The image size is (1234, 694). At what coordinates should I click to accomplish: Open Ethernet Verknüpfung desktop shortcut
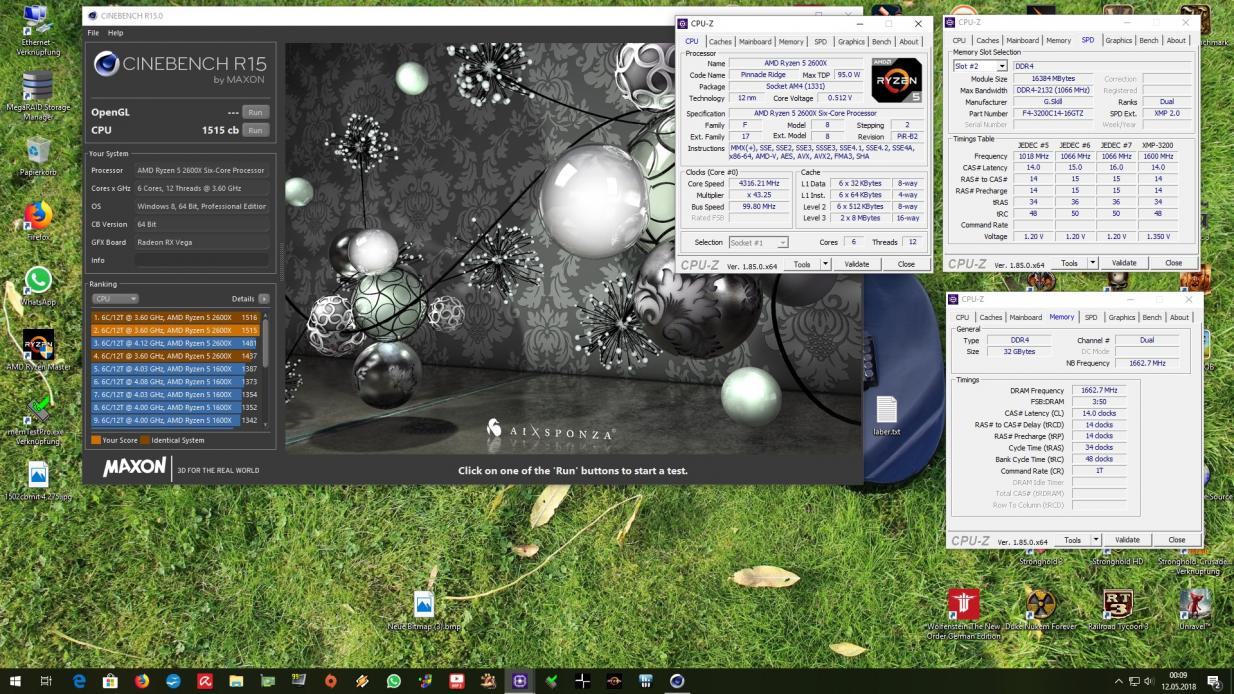tap(37, 29)
